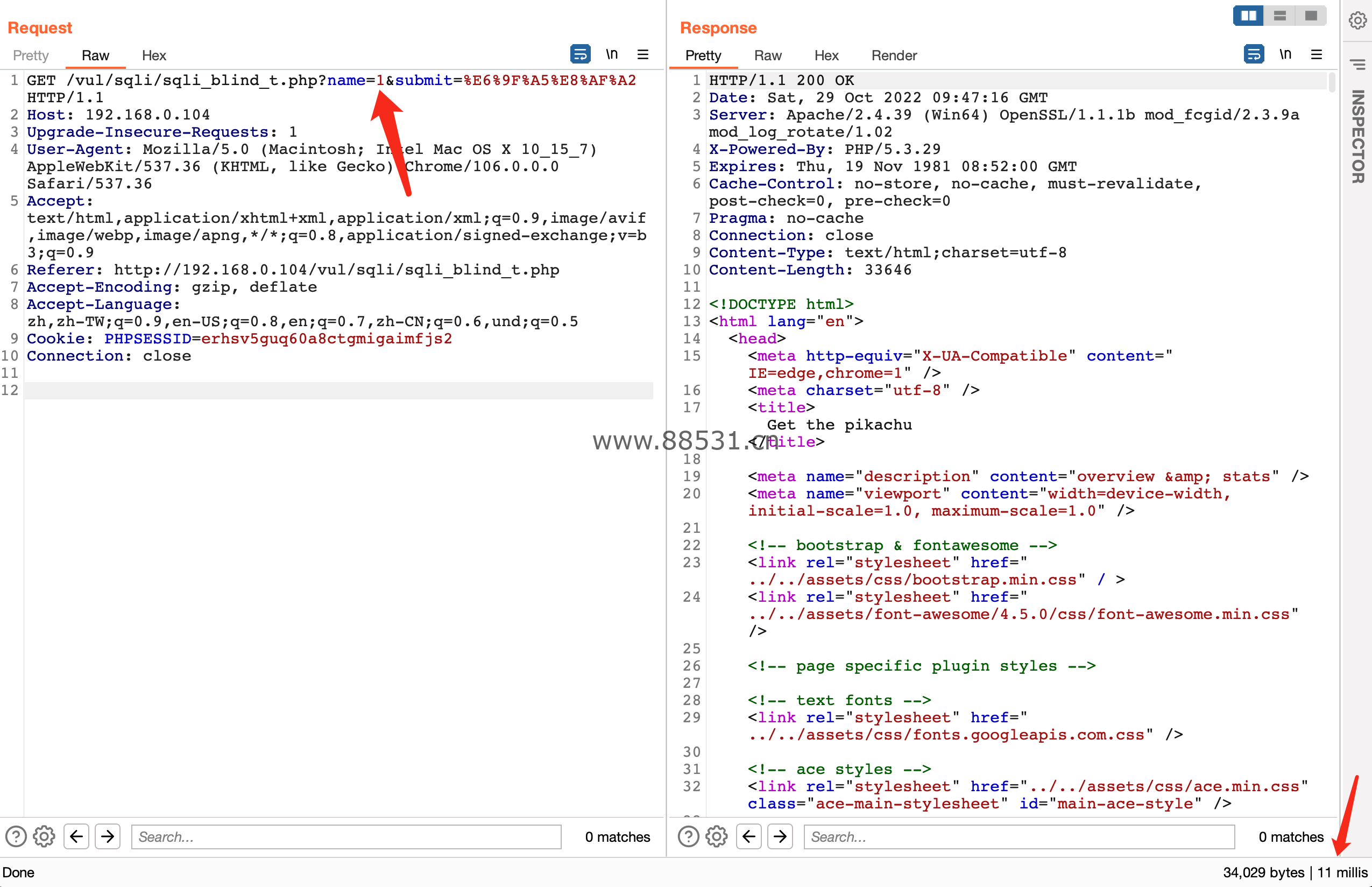
Task: Select side-by-side split layout icon
Action: [1248, 16]
